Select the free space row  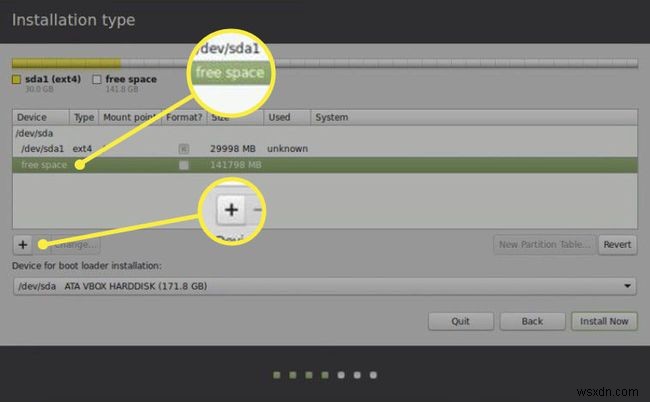[325, 165]
